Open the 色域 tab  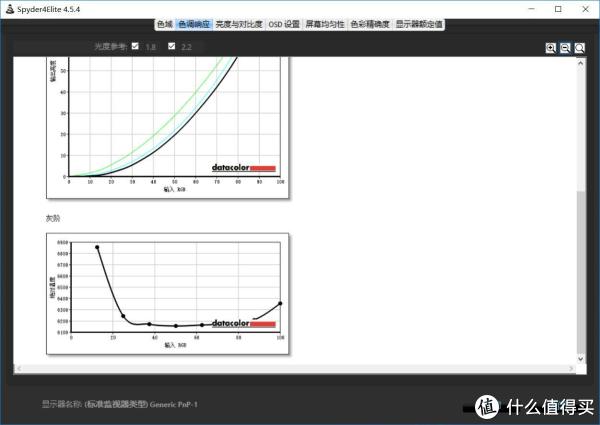[165, 24]
